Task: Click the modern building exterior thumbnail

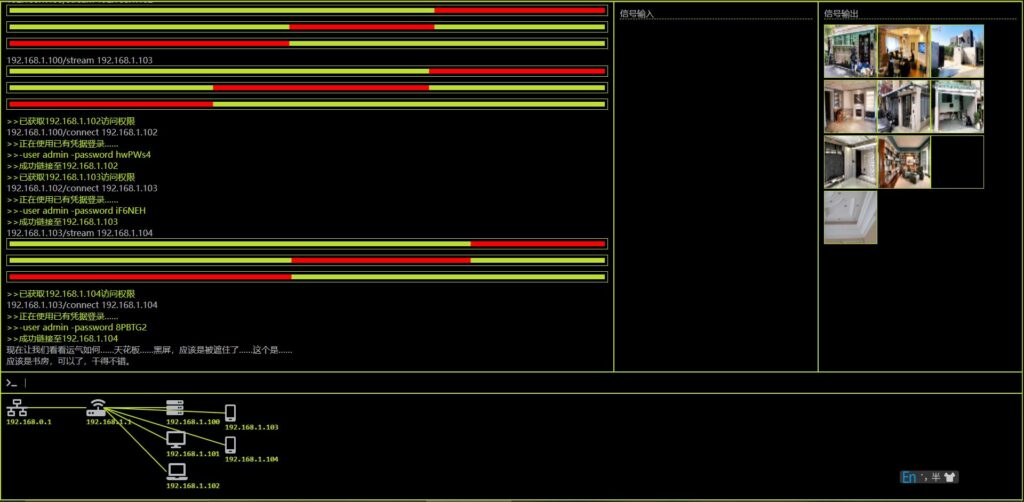Action: [957, 51]
